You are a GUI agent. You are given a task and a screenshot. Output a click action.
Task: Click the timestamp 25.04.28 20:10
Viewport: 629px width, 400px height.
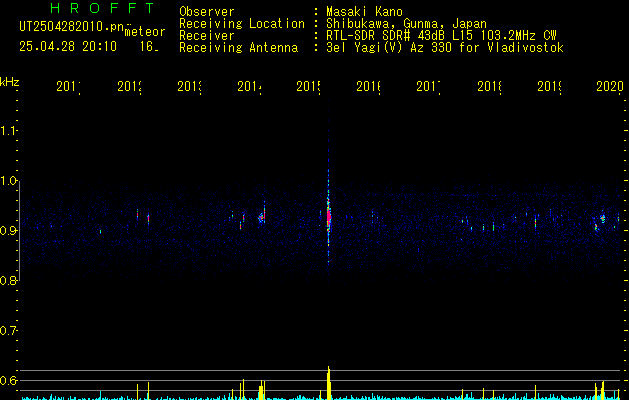[x=68, y=47]
